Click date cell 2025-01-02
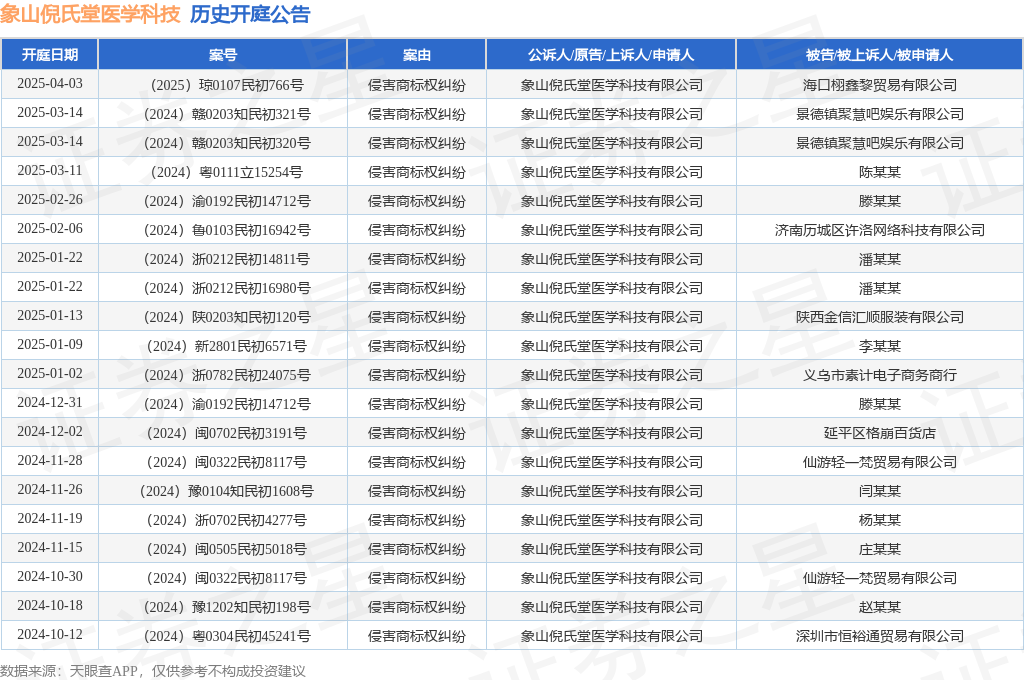 50,374
